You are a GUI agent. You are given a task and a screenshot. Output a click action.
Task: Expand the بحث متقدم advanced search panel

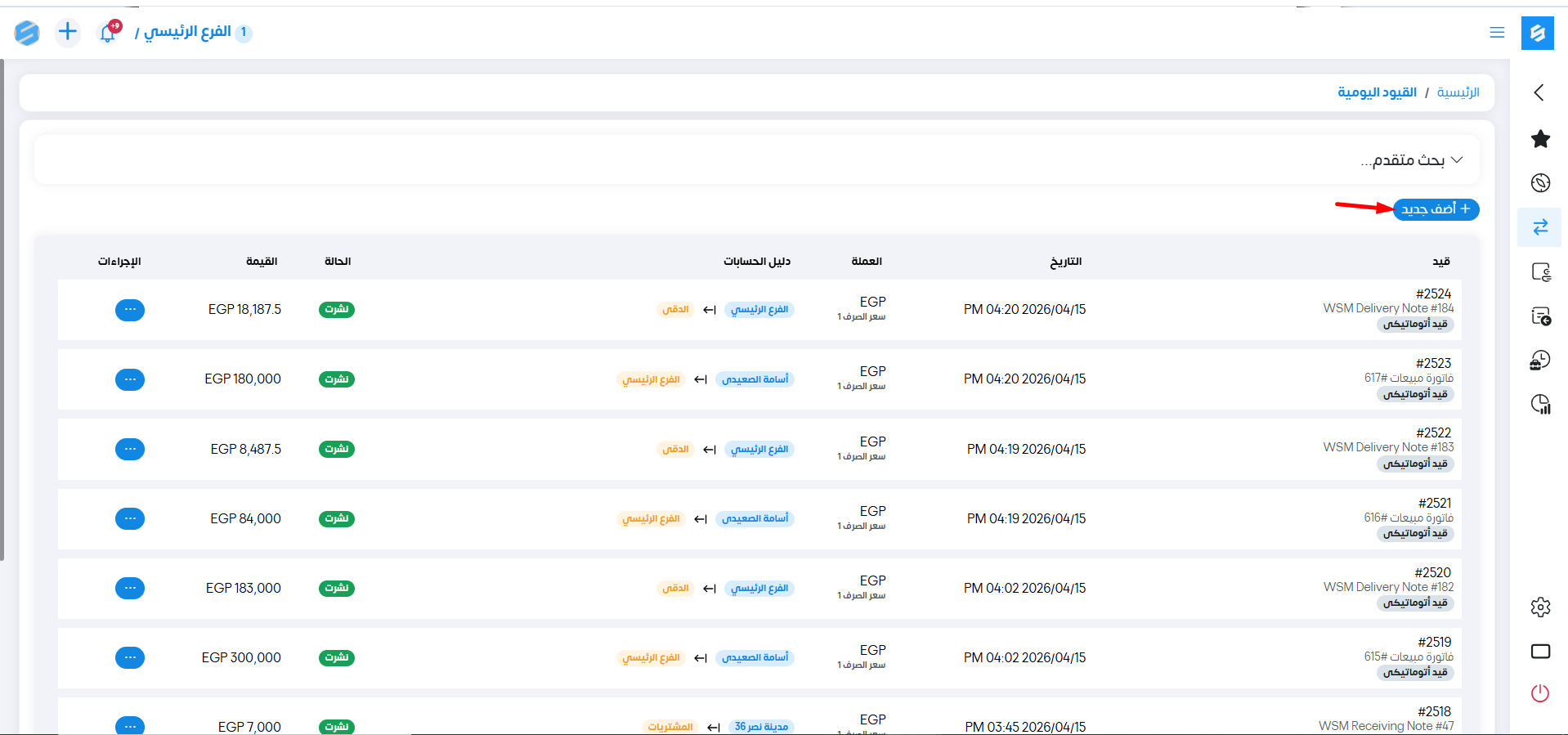coord(1411,160)
